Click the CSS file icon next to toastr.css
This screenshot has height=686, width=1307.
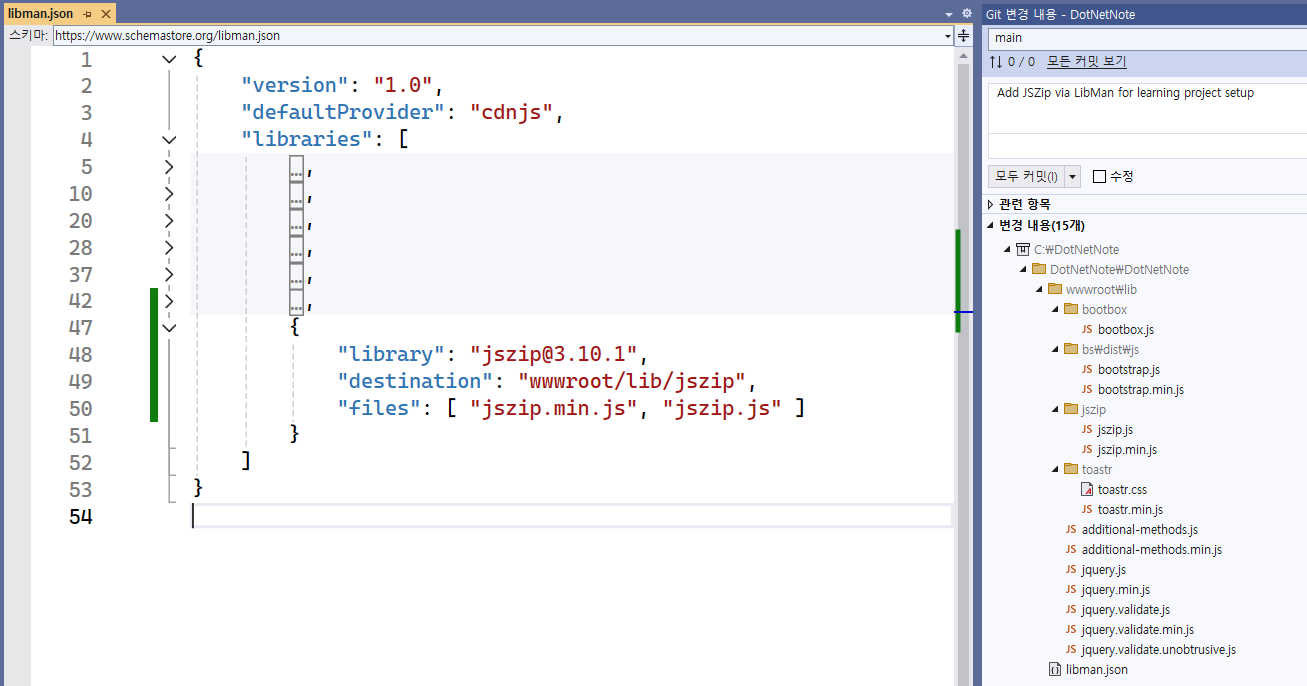[x=1085, y=489]
